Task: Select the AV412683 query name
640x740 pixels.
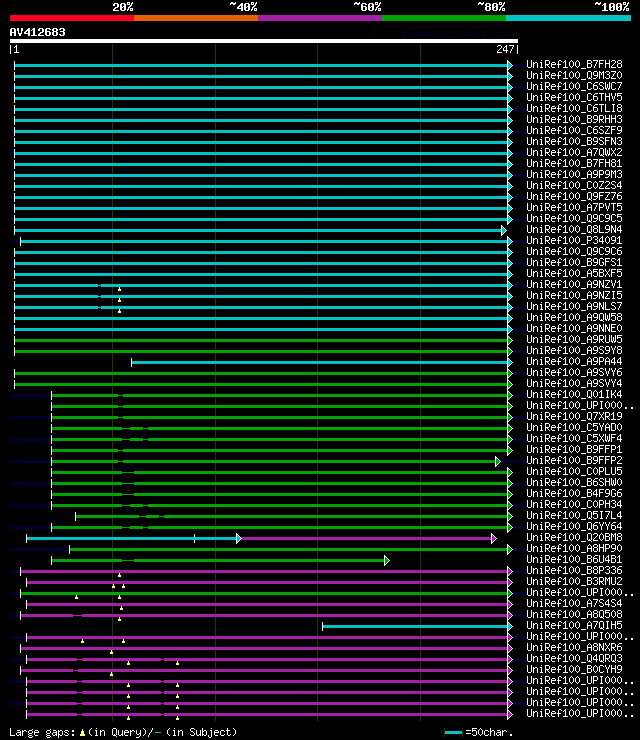Action: (x=37, y=33)
